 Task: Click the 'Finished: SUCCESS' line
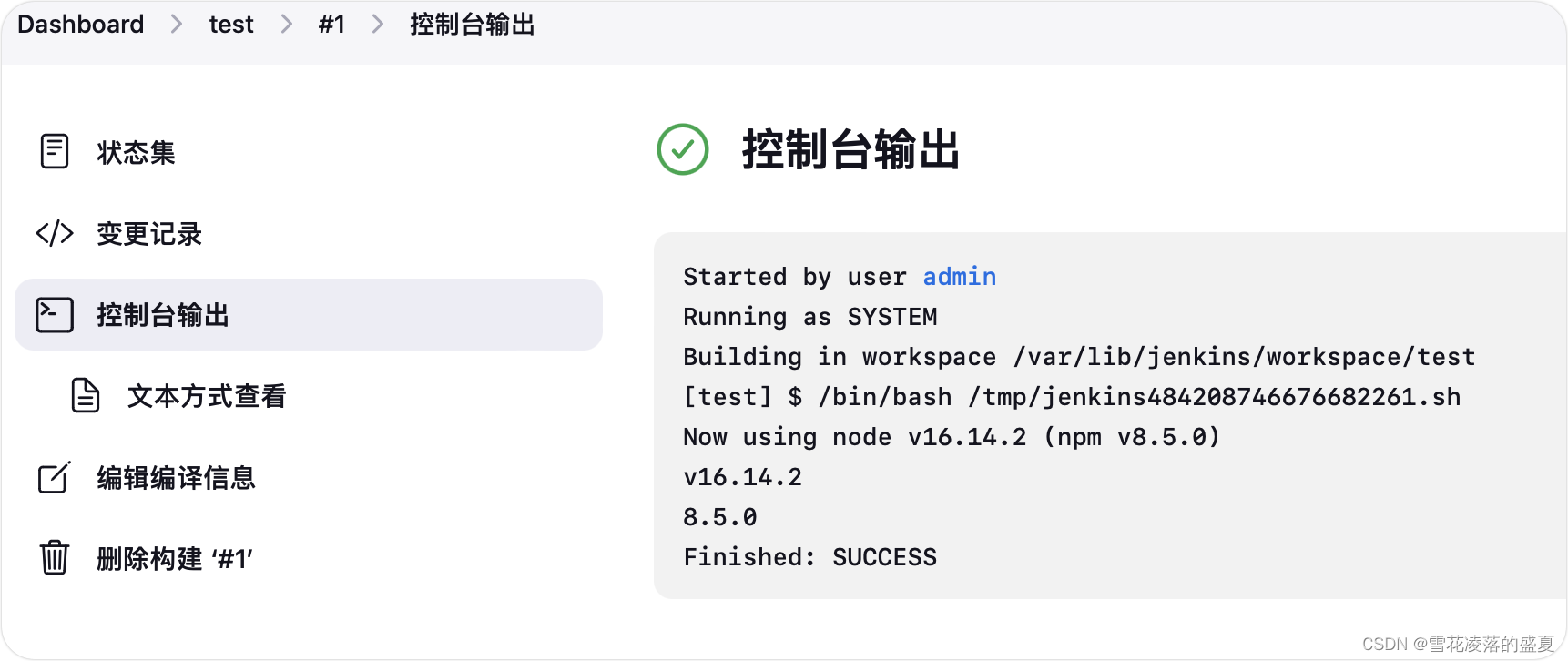coord(810,557)
